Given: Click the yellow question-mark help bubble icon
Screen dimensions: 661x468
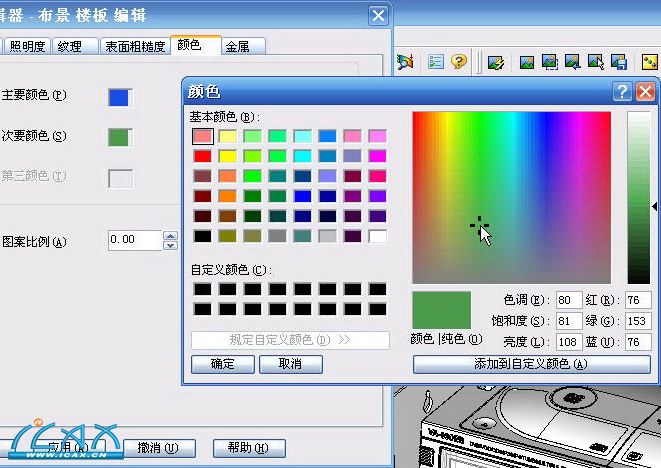Looking at the screenshot, I should point(459,62).
